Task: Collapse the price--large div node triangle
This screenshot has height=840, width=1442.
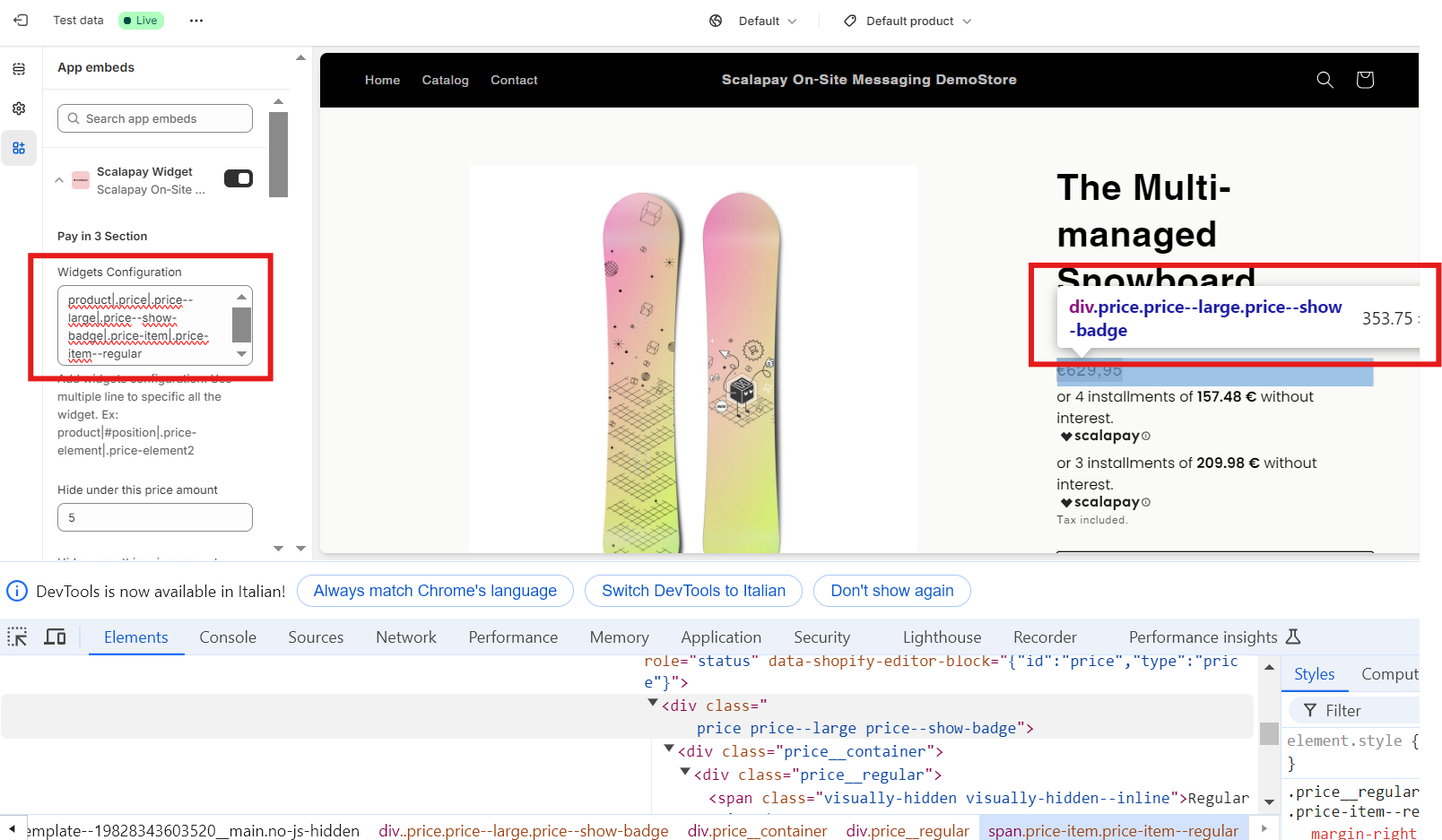Action: tap(653, 705)
